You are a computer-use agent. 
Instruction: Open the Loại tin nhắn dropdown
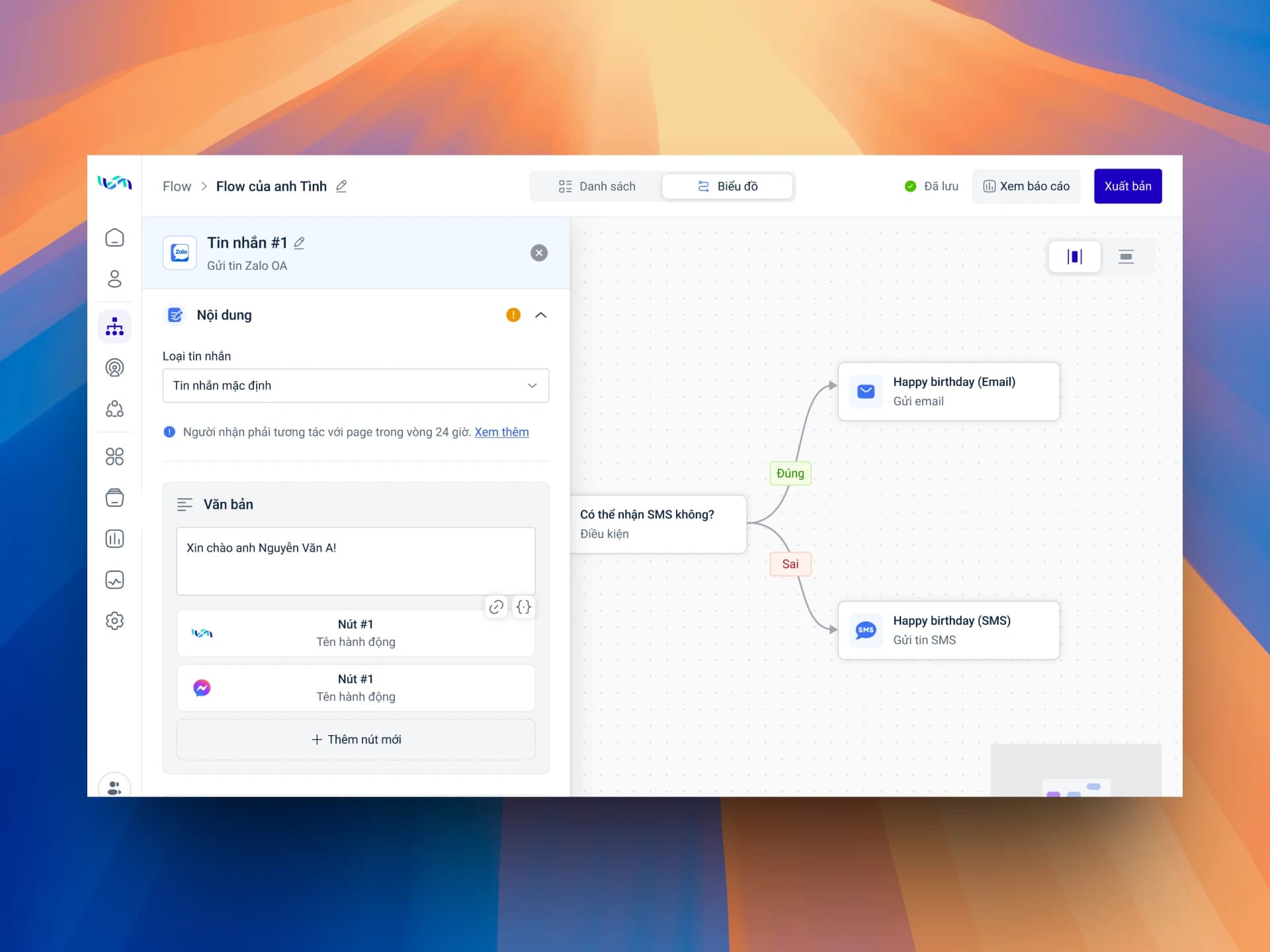tap(356, 385)
